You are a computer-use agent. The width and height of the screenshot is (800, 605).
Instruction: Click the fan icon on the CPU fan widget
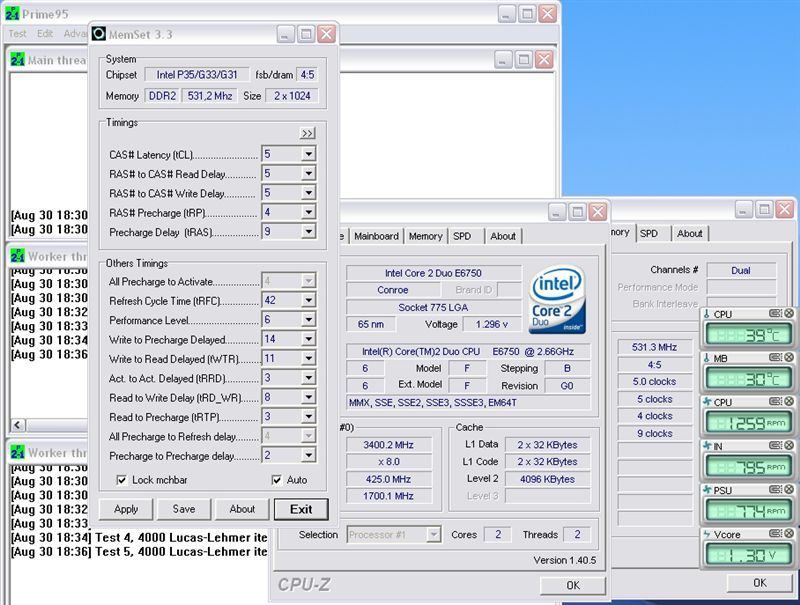[707, 402]
